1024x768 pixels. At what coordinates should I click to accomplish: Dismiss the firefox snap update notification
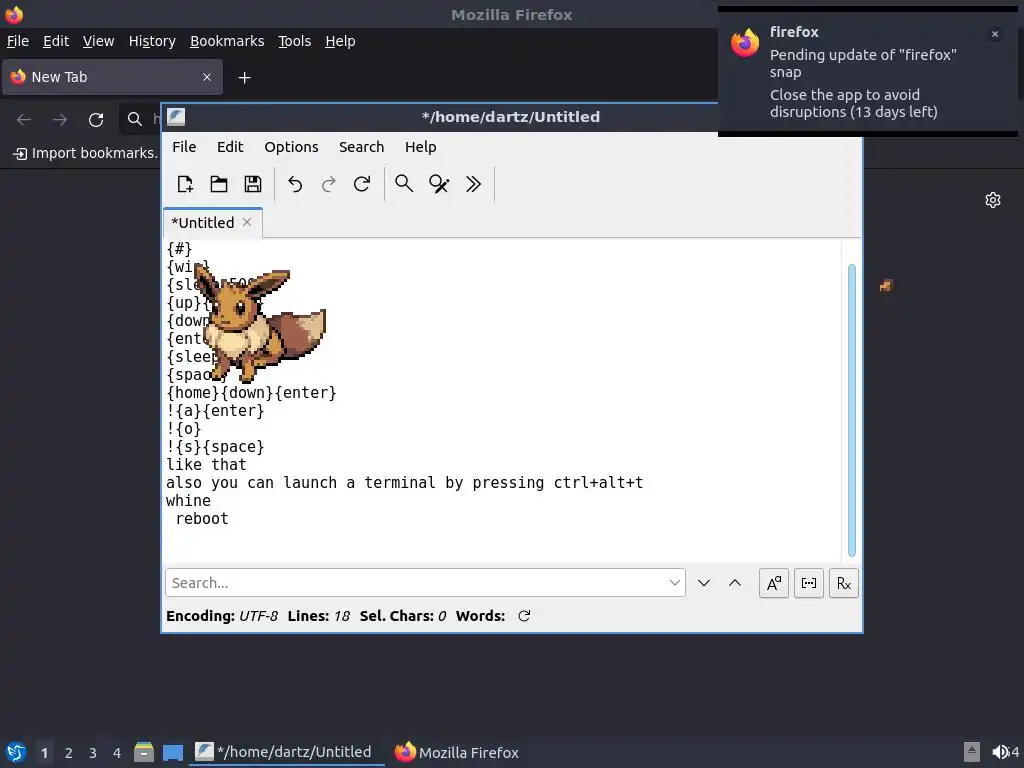click(x=995, y=34)
